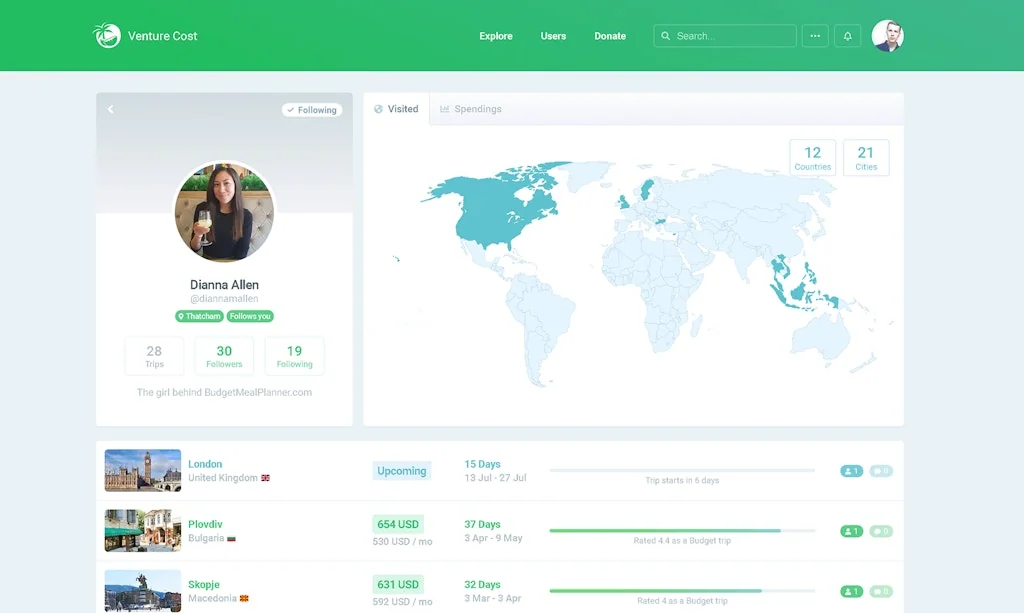Open the London trip link

[205, 463]
